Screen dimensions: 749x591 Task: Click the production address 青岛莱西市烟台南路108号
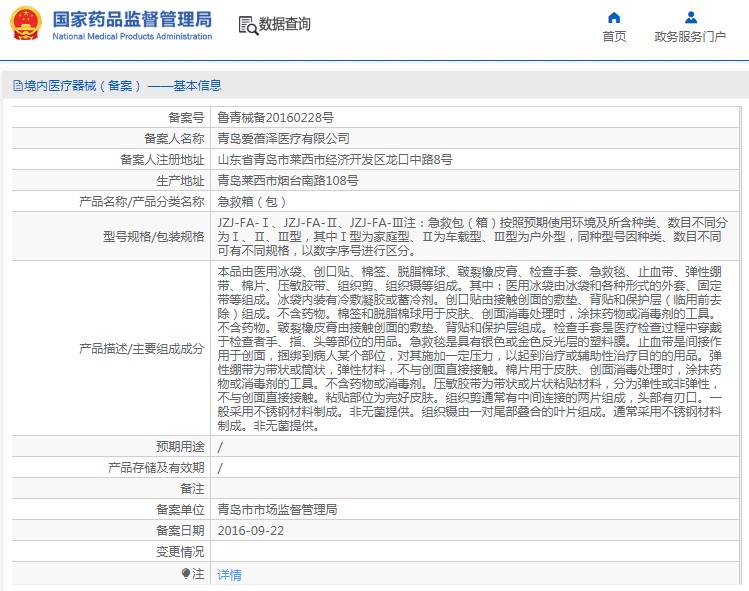(288, 180)
